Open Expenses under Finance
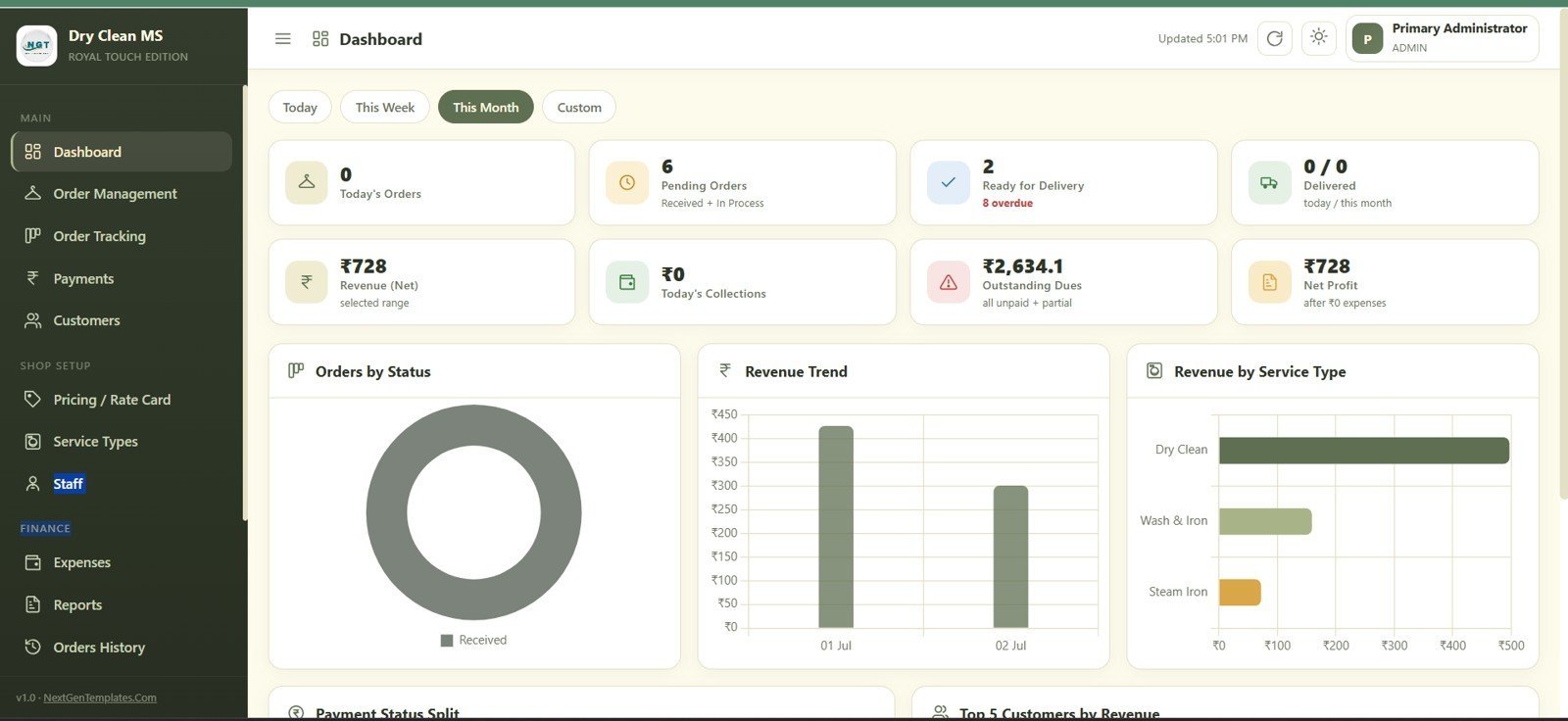This screenshot has height=721, width=1568. (122, 562)
